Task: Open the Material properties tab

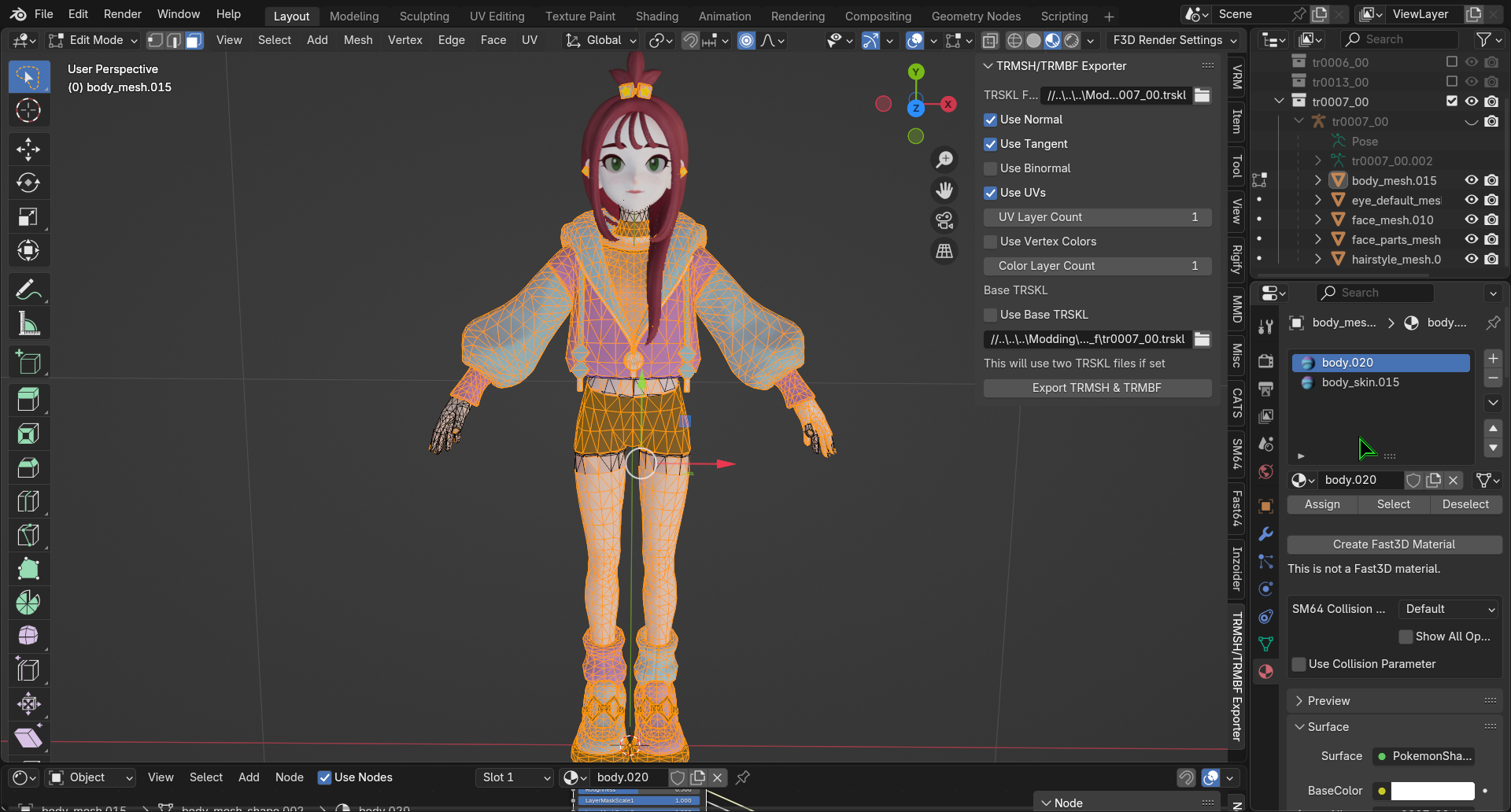Action: tap(1265, 672)
